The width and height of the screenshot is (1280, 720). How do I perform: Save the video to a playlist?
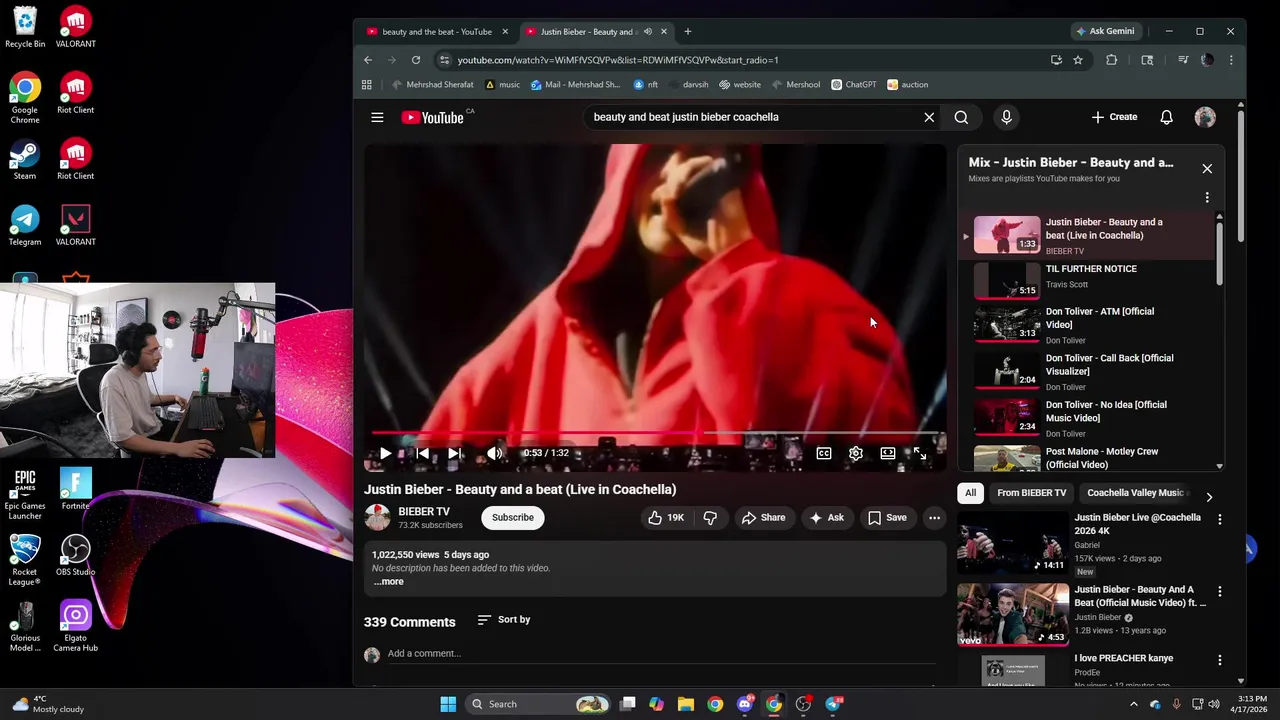click(x=887, y=517)
